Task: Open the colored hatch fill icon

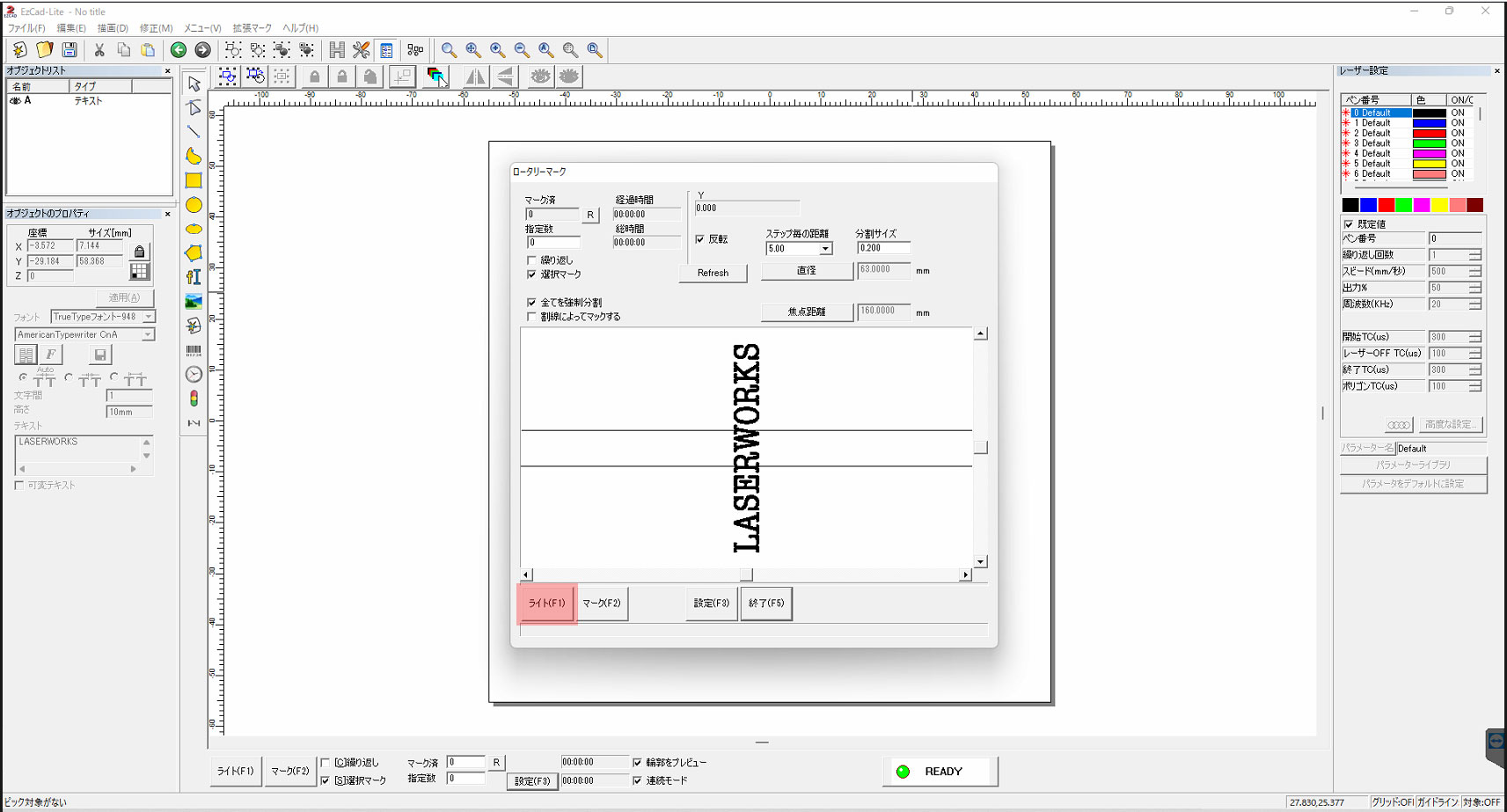Action: 437,77
